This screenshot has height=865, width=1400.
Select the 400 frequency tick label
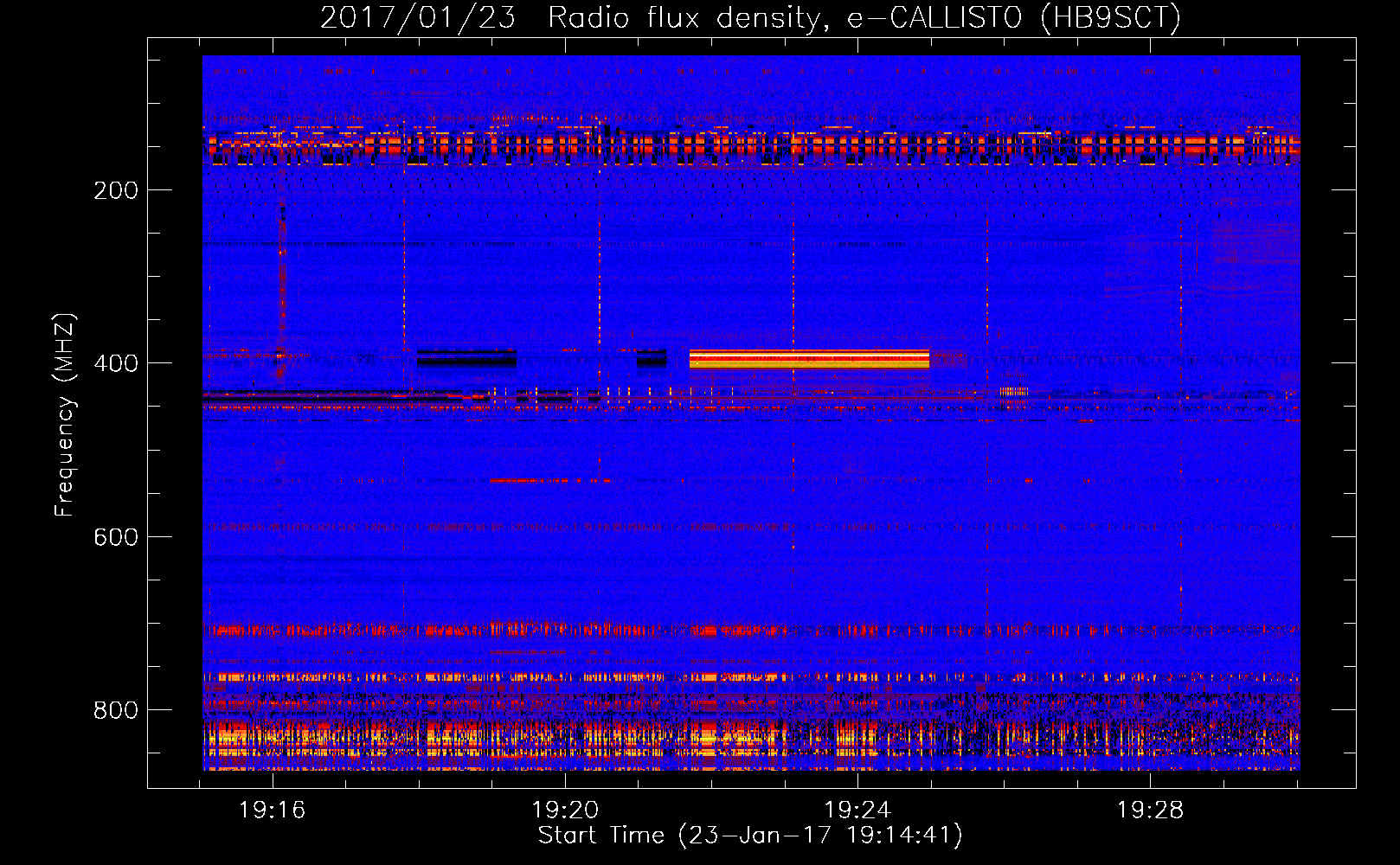coord(116,363)
